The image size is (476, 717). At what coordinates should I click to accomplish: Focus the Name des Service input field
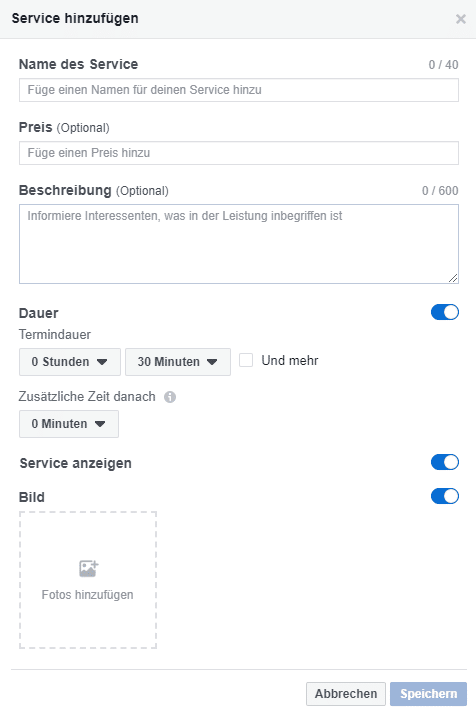(x=239, y=90)
